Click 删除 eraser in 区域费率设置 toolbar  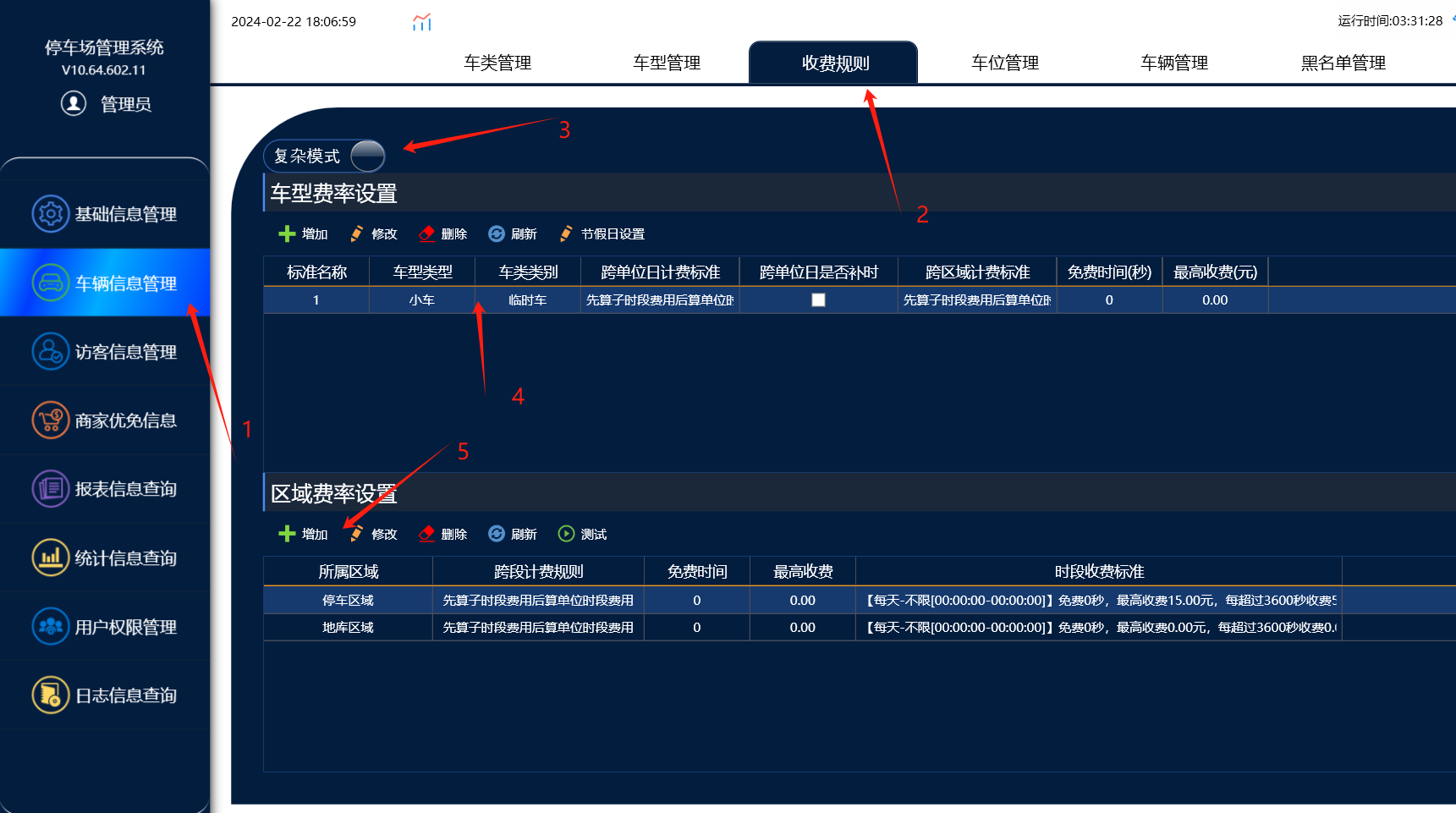(x=442, y=534)
